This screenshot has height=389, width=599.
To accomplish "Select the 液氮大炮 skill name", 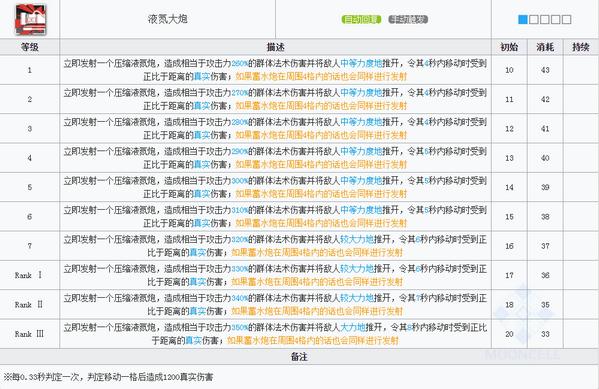I will coord(167,19).
